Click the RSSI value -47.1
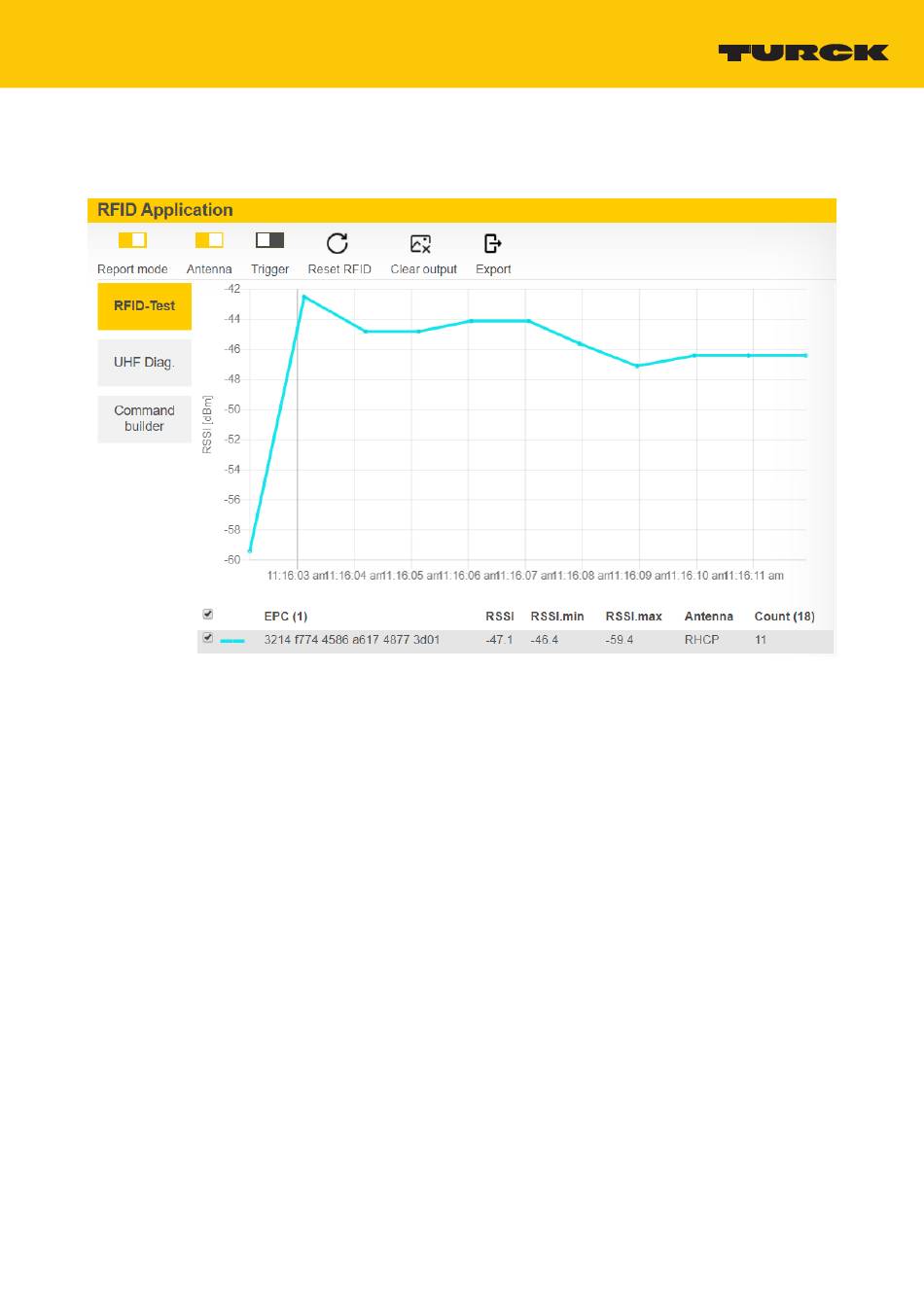Viewport: 924px width, 1307px height. [x=499, y=640]
